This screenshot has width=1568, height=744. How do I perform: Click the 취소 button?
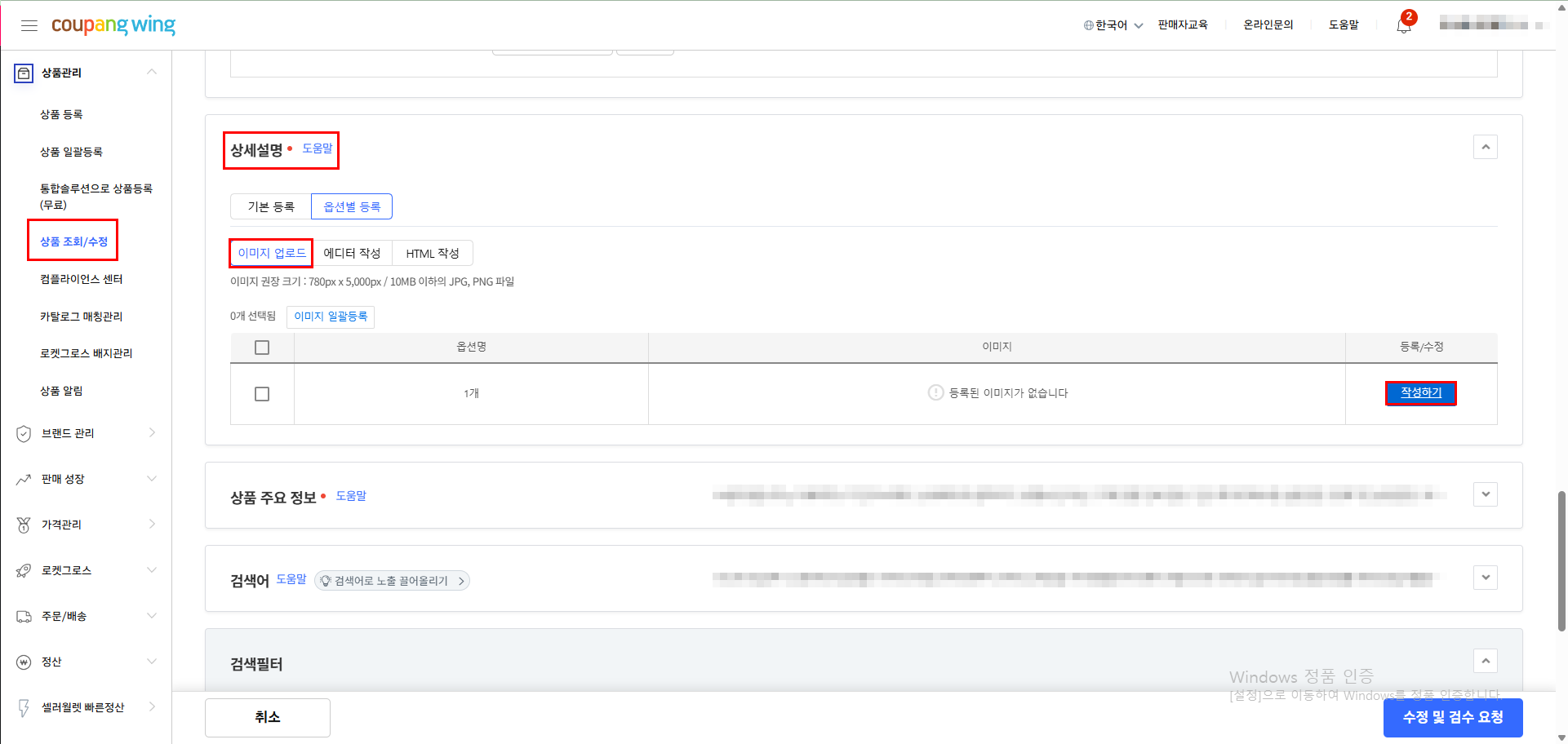tap(268, 718)
